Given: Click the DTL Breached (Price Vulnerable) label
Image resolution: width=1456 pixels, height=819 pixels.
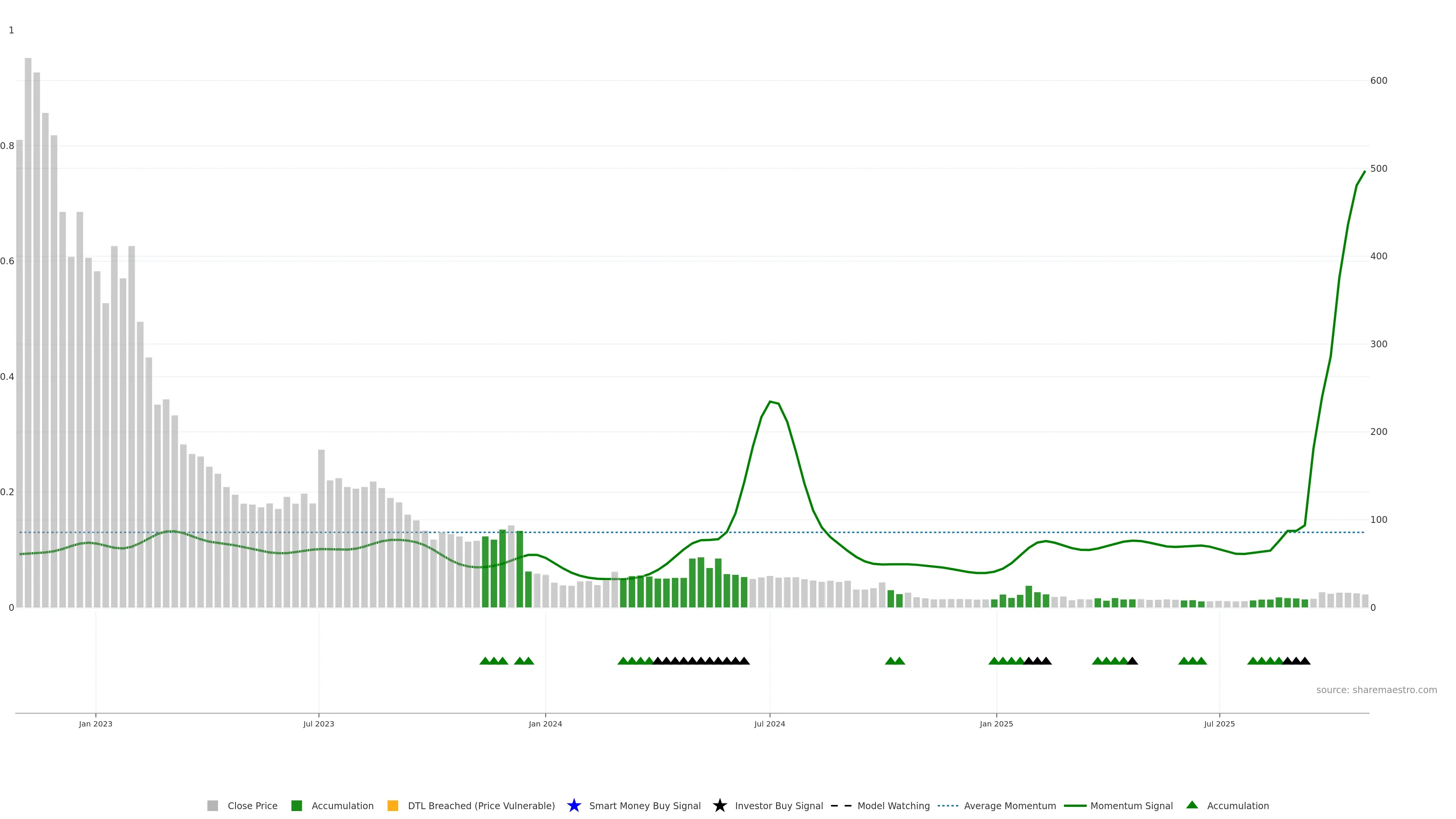Looking at the screenshot, I should [x=481, y=805].
